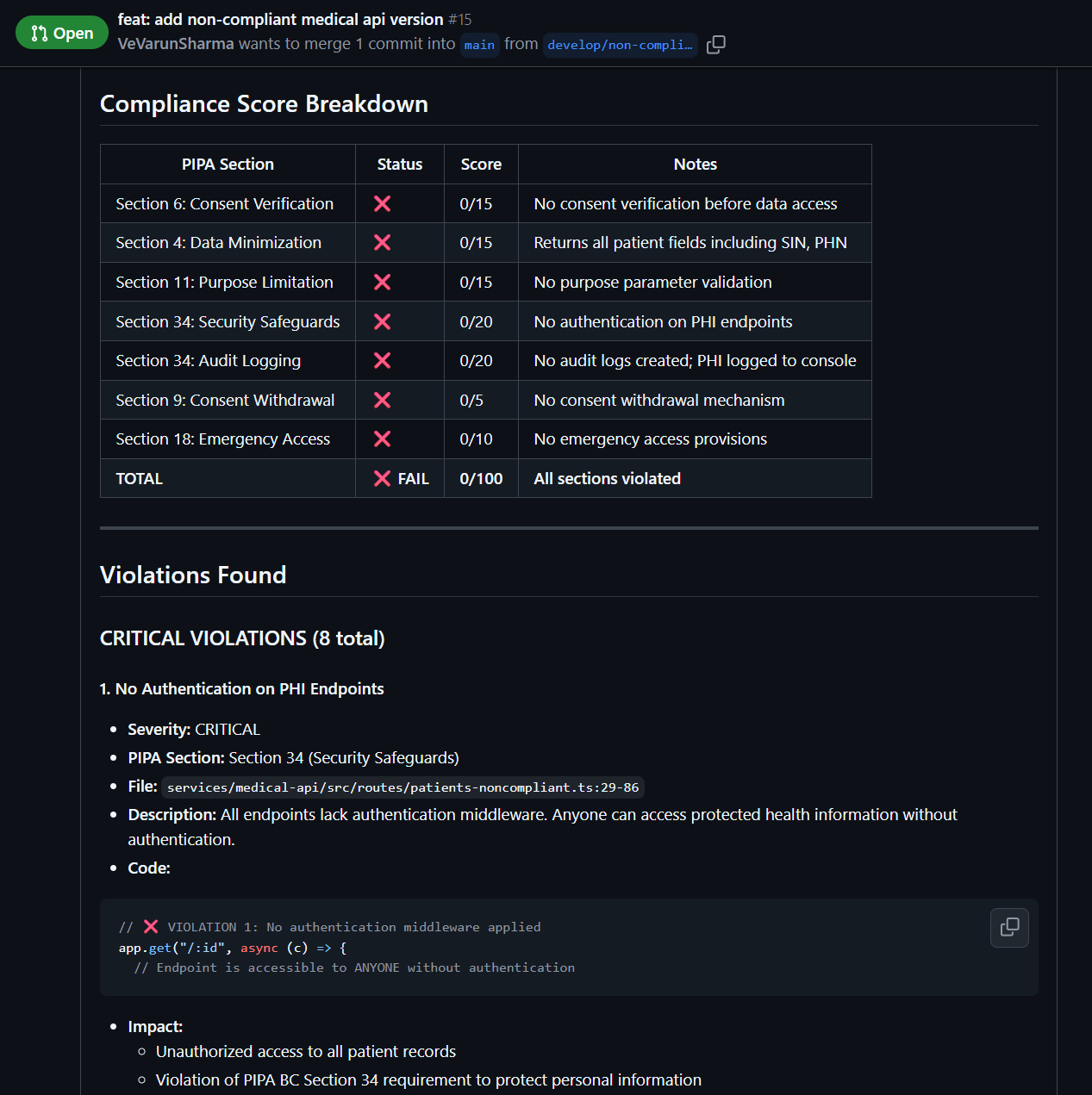Click the red X for Security Safeguards
Viewport: 1092px width, 1095px height.
[x=383, y=321]
